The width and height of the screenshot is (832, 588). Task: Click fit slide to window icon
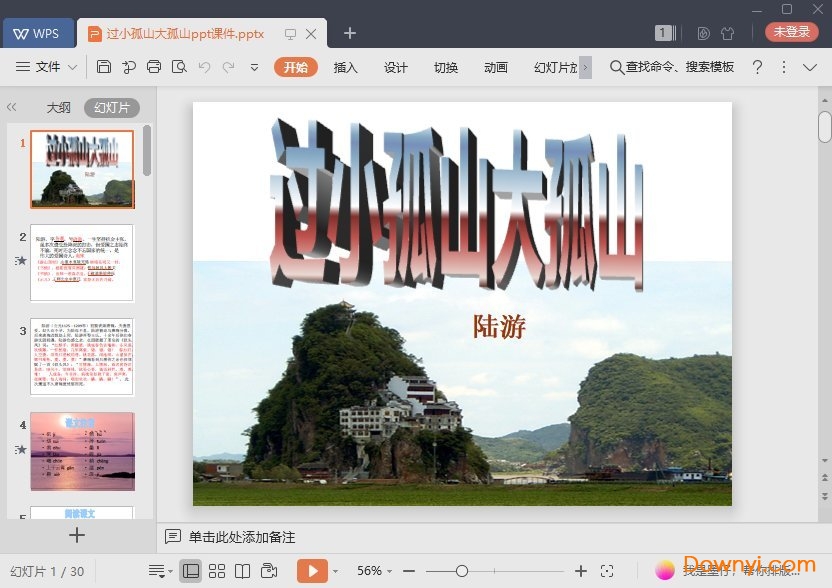click(x=608, y=570)
